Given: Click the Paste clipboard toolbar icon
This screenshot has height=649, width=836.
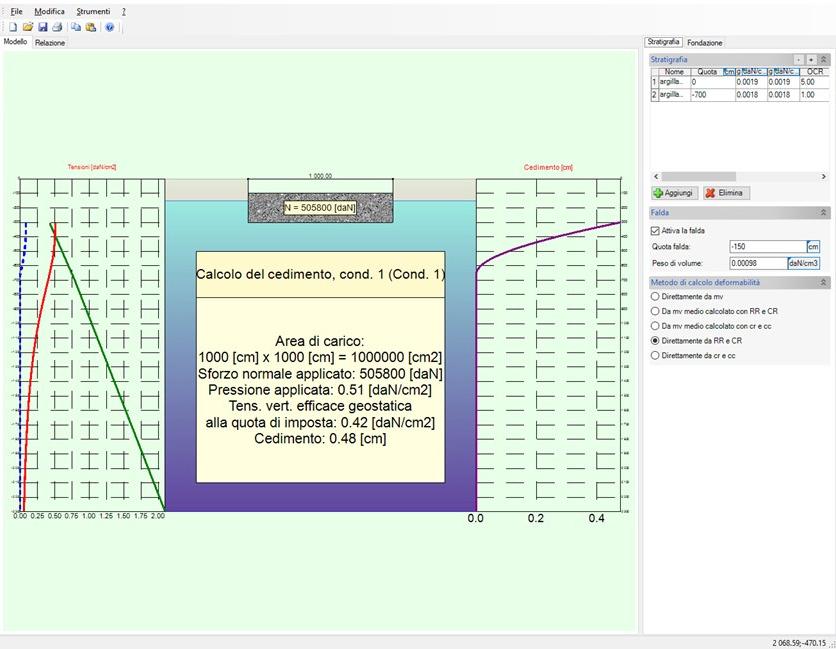Looking at the screenshot, I should tap(91, 27).
